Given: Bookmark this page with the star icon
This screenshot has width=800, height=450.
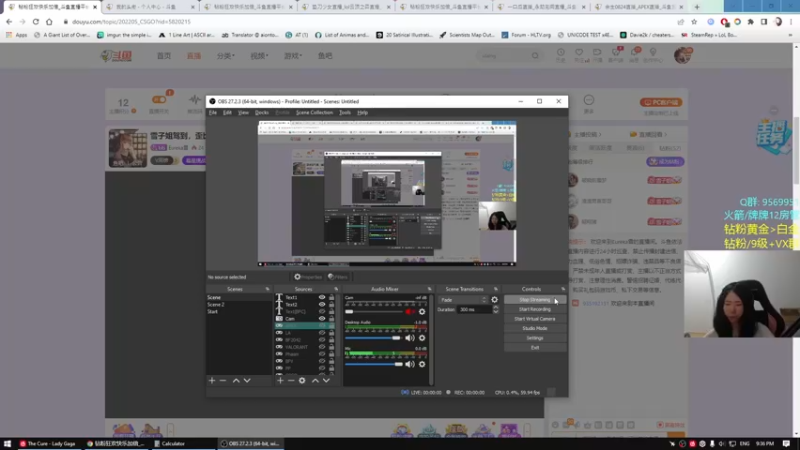Looking at the screenshot, I should click(694, 22).
